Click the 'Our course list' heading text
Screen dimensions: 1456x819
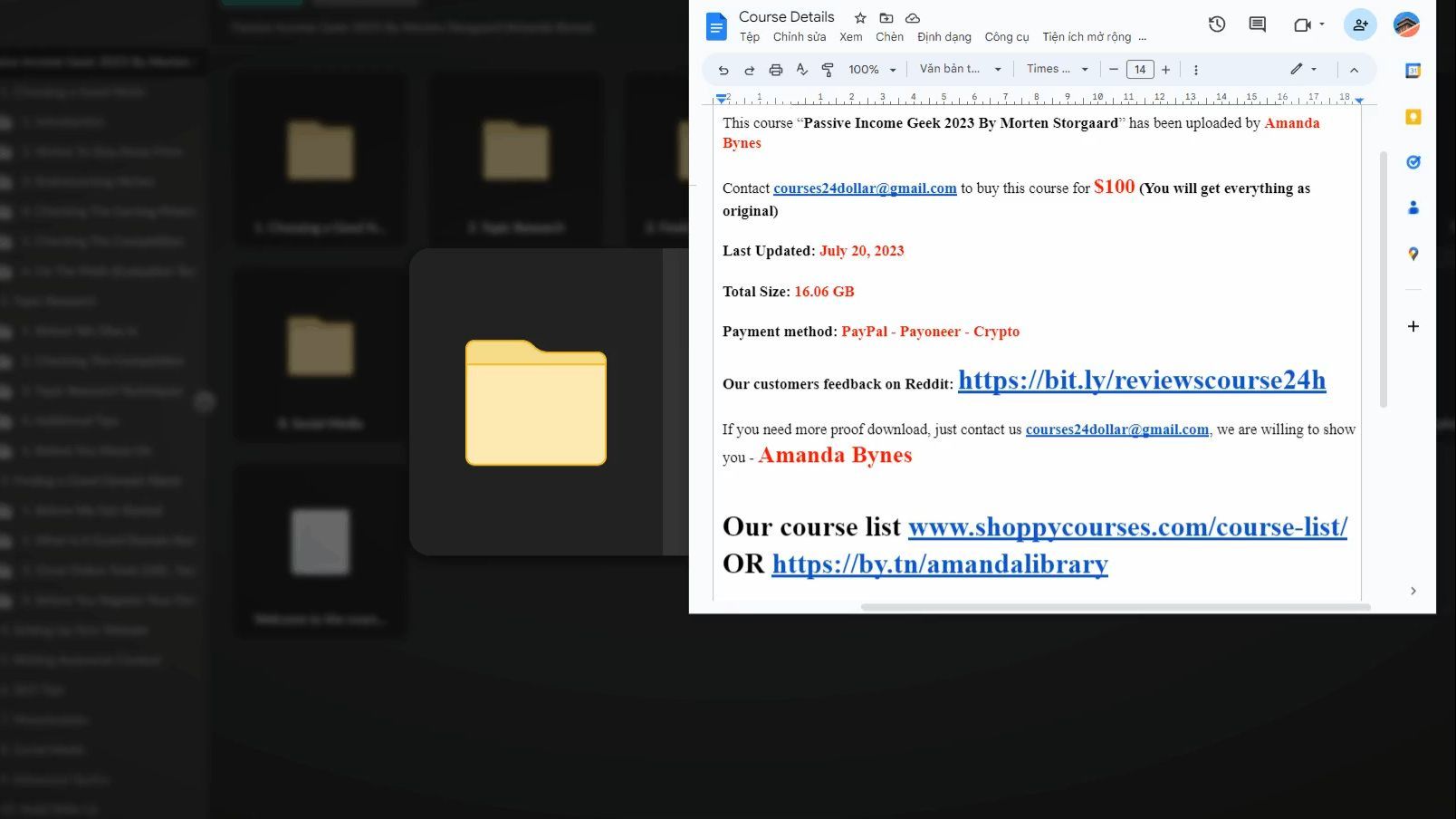coord(811,526)
